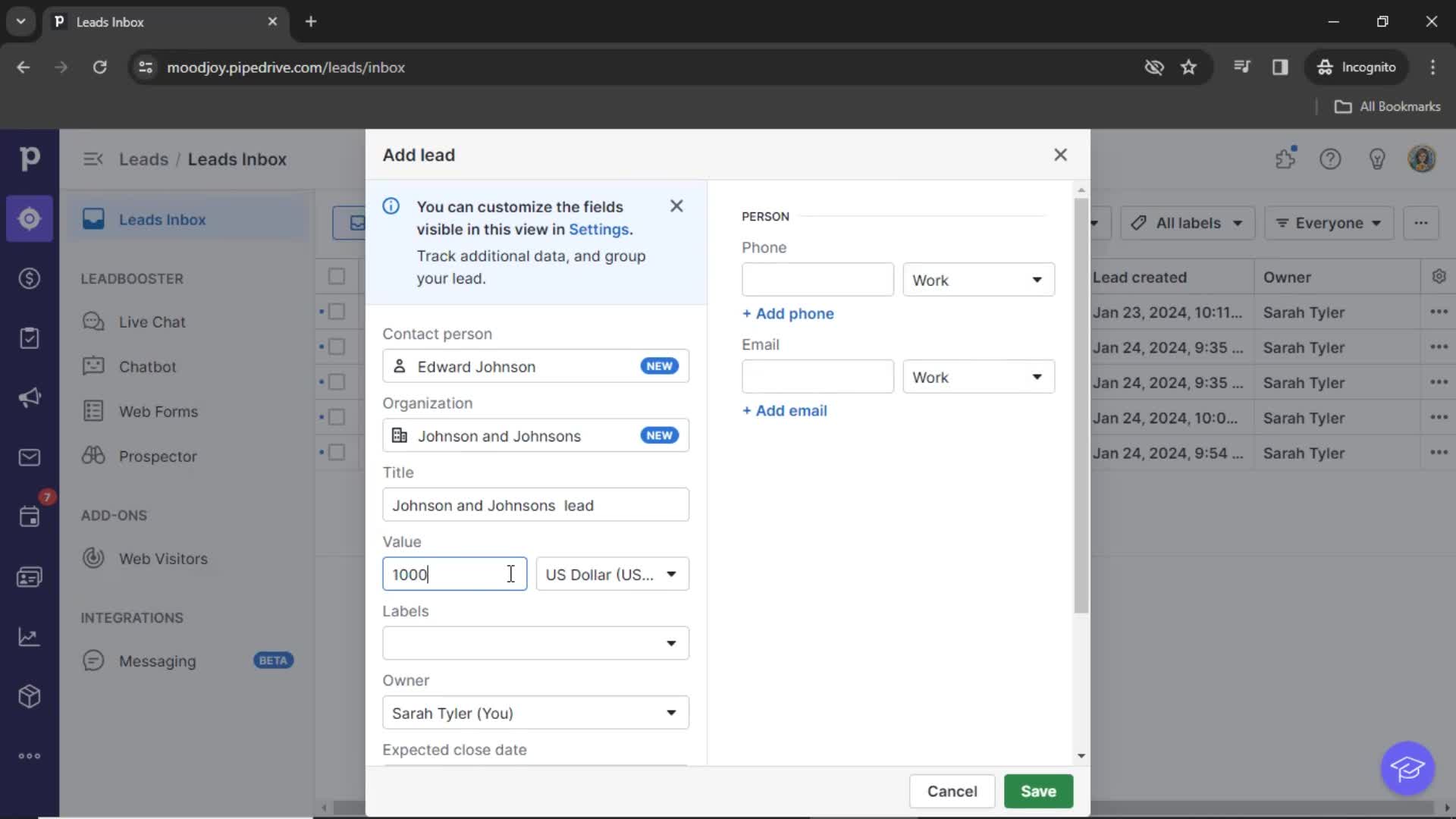Screen dimensions: 1456x819
Task: Open the sales assistant lightbulb icon
Action: pyautogui.click(x=1376, y=159)
